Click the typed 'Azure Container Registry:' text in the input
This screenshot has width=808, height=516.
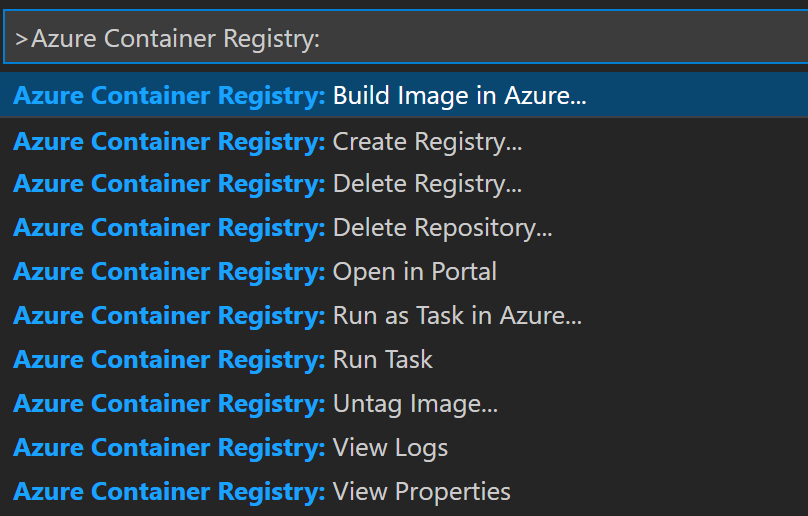[x=175, y=38]
